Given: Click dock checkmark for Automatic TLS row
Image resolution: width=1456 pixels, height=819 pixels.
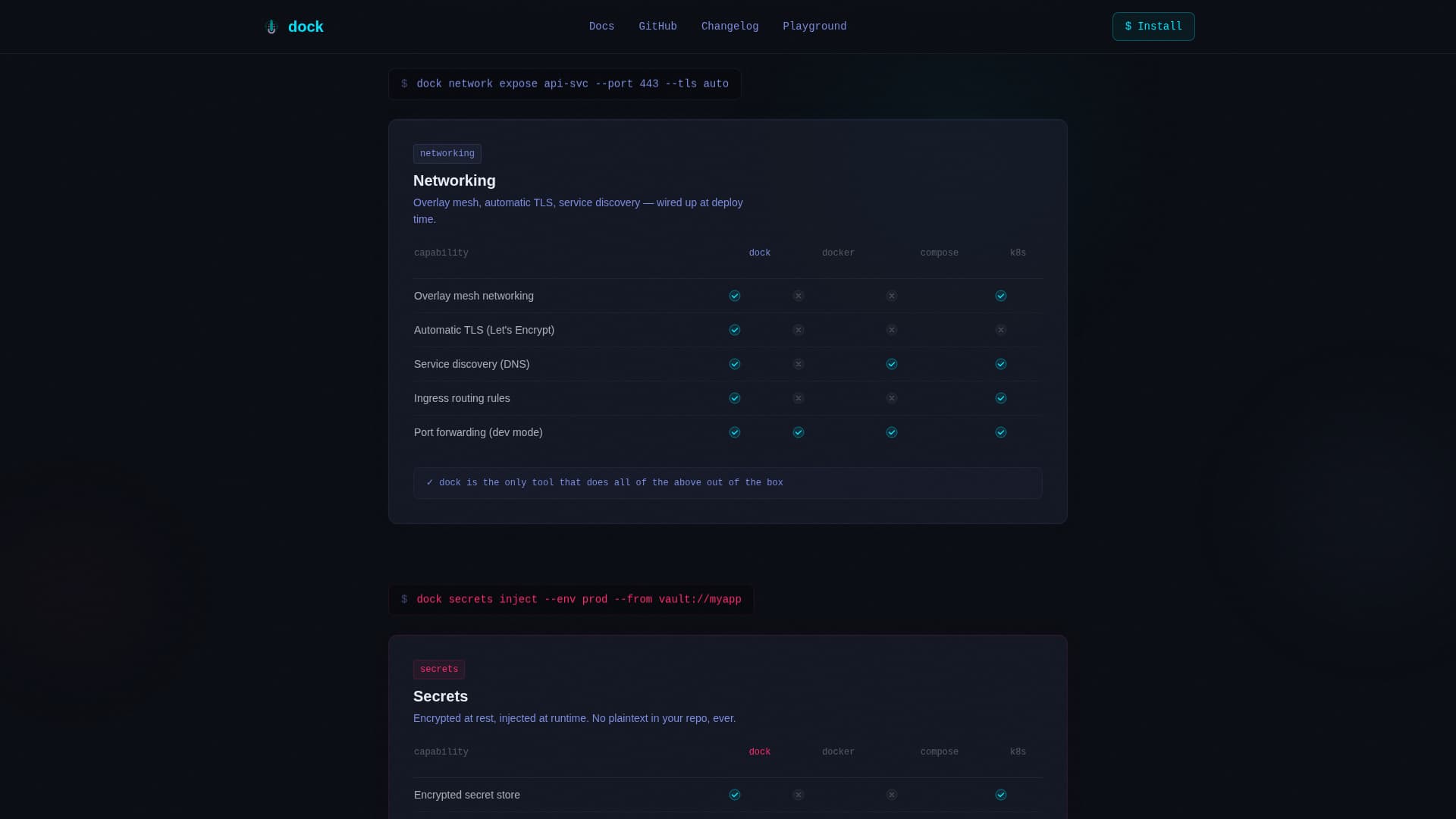Looking at the screenshot, I should click(x=735, y=330).
